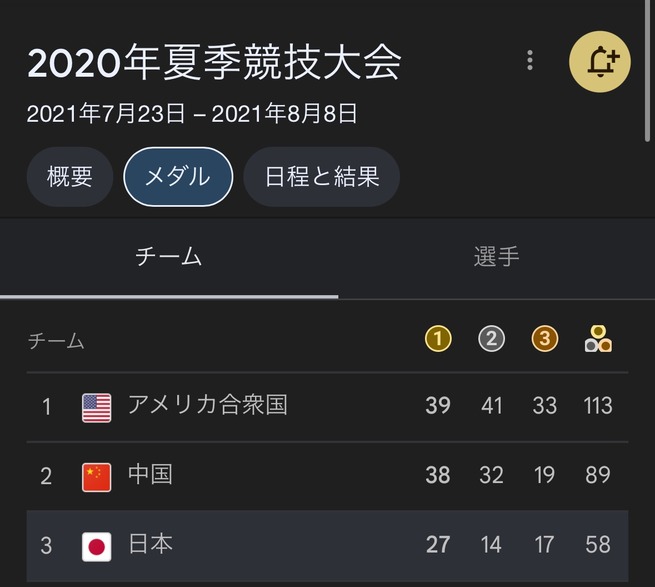
Task: Switch to the 選手 tab
Action: (496, 257)
